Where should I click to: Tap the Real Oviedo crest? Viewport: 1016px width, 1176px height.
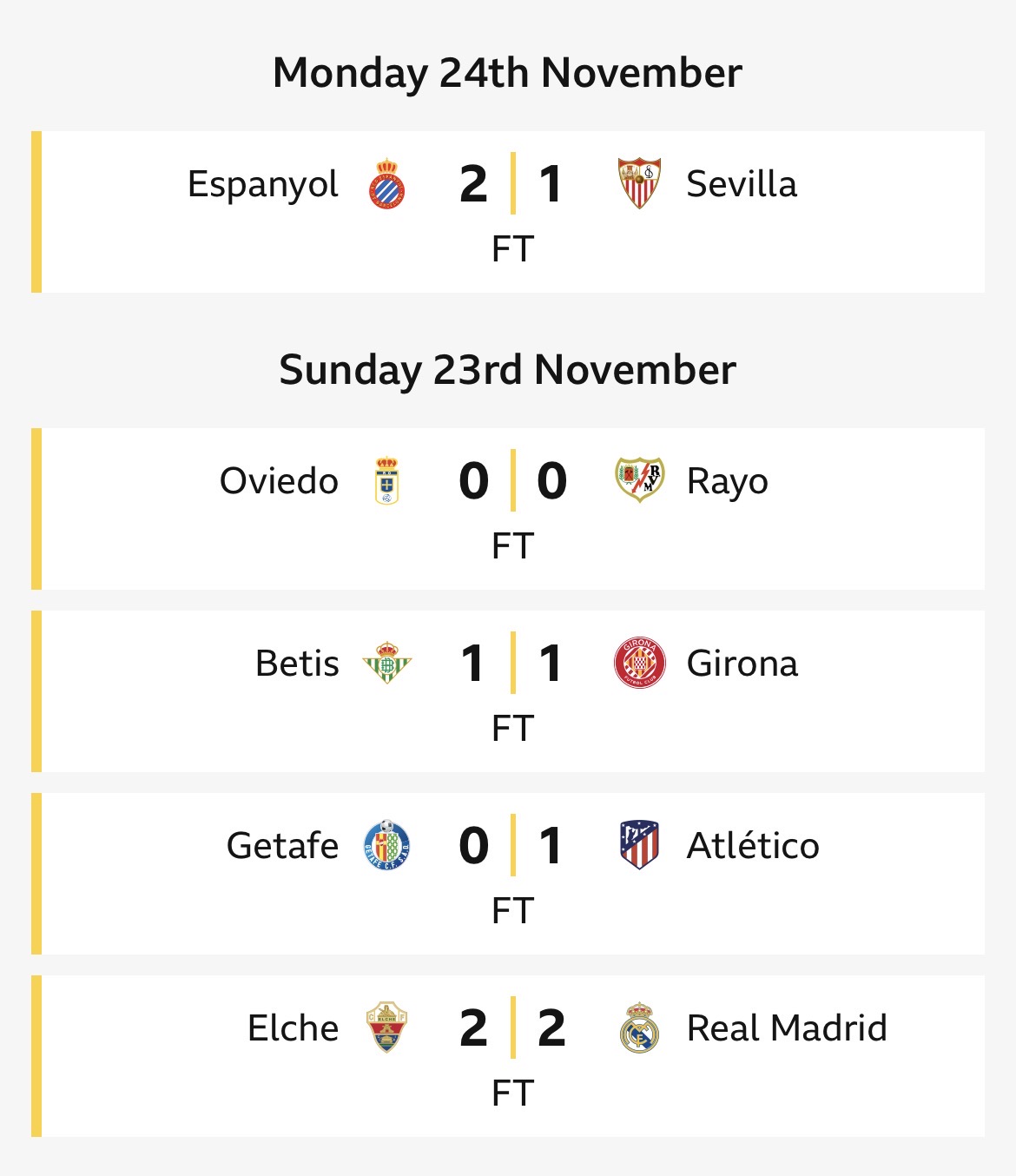(x=387, y=481)
